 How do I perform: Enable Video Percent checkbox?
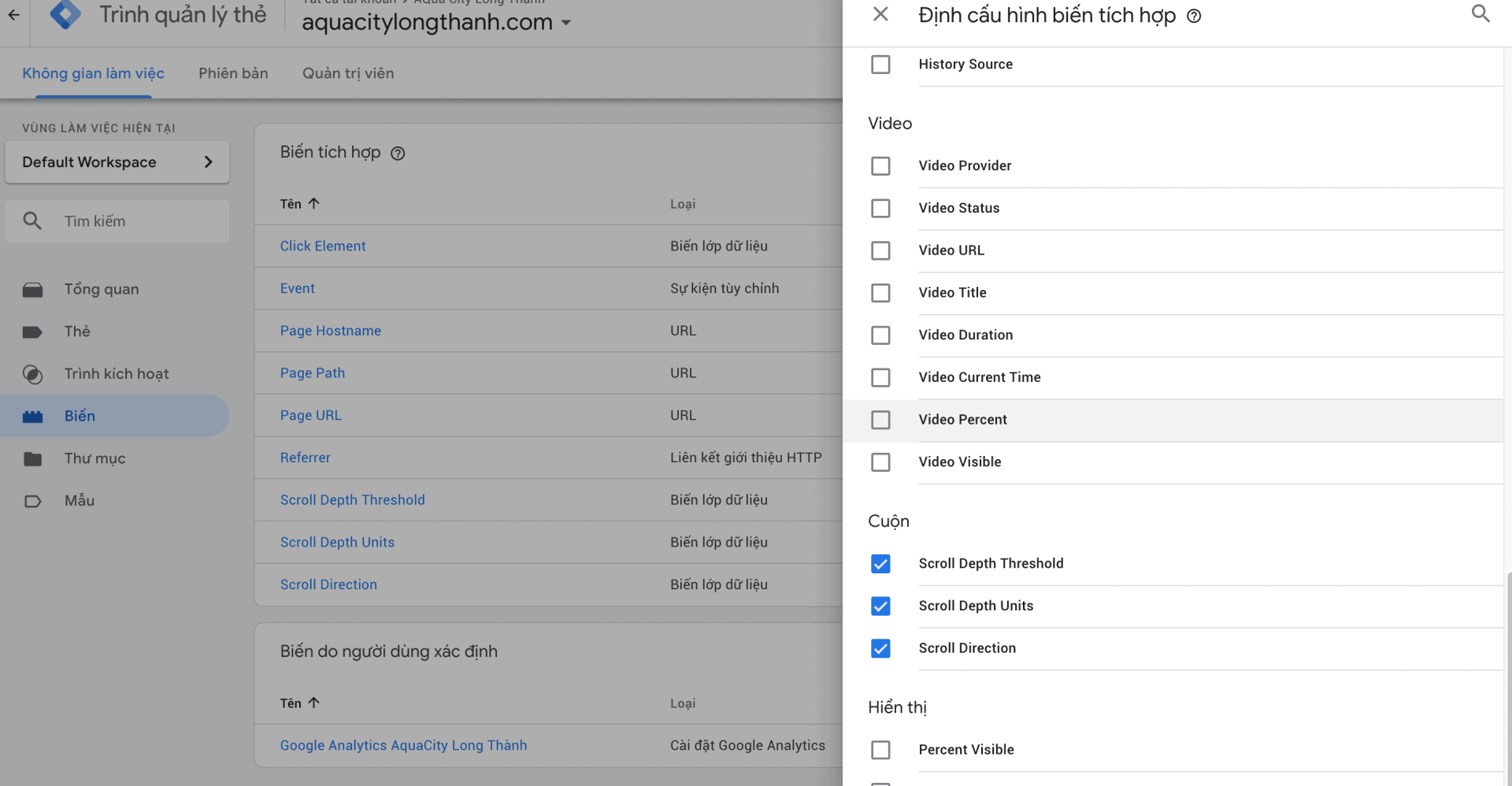[x=880, y=420]
